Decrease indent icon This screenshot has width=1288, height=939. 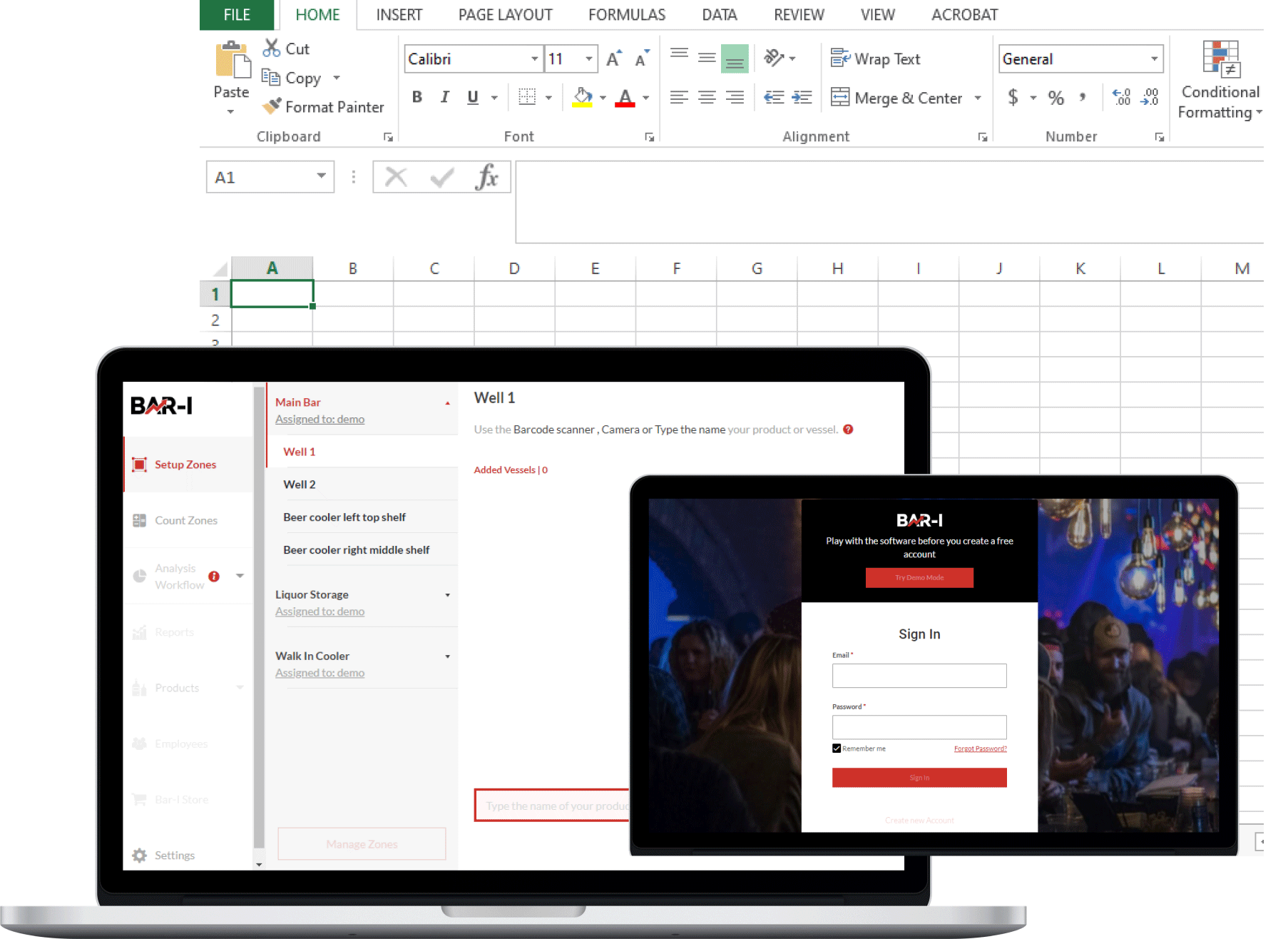pyautogui.click(x=774, y=97)
